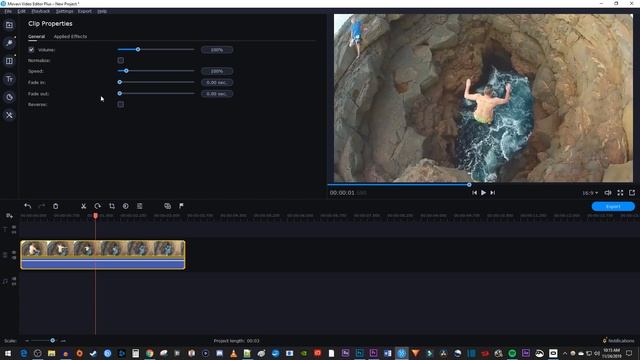Screen dimensions: 640x360
Task: Open the Transition wizard icon
Action: tap(167, 206)
